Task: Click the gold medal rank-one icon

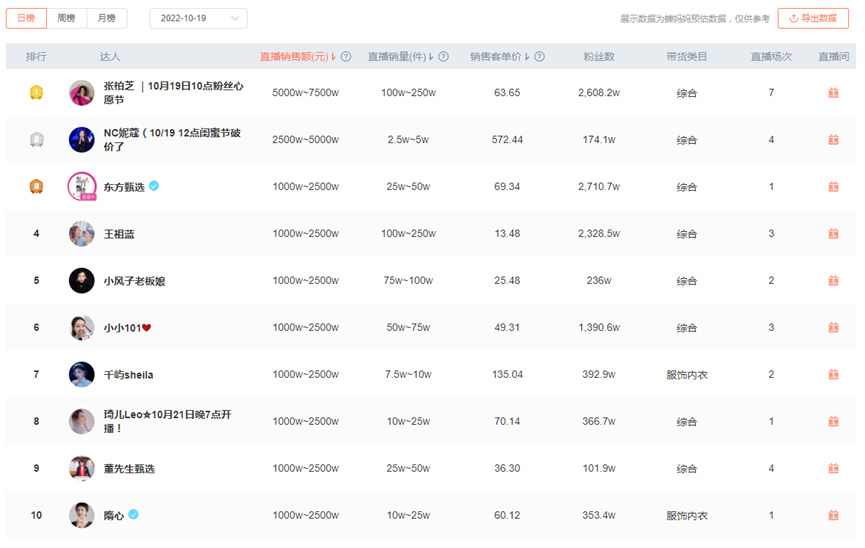Action: [x=36, y=93]
